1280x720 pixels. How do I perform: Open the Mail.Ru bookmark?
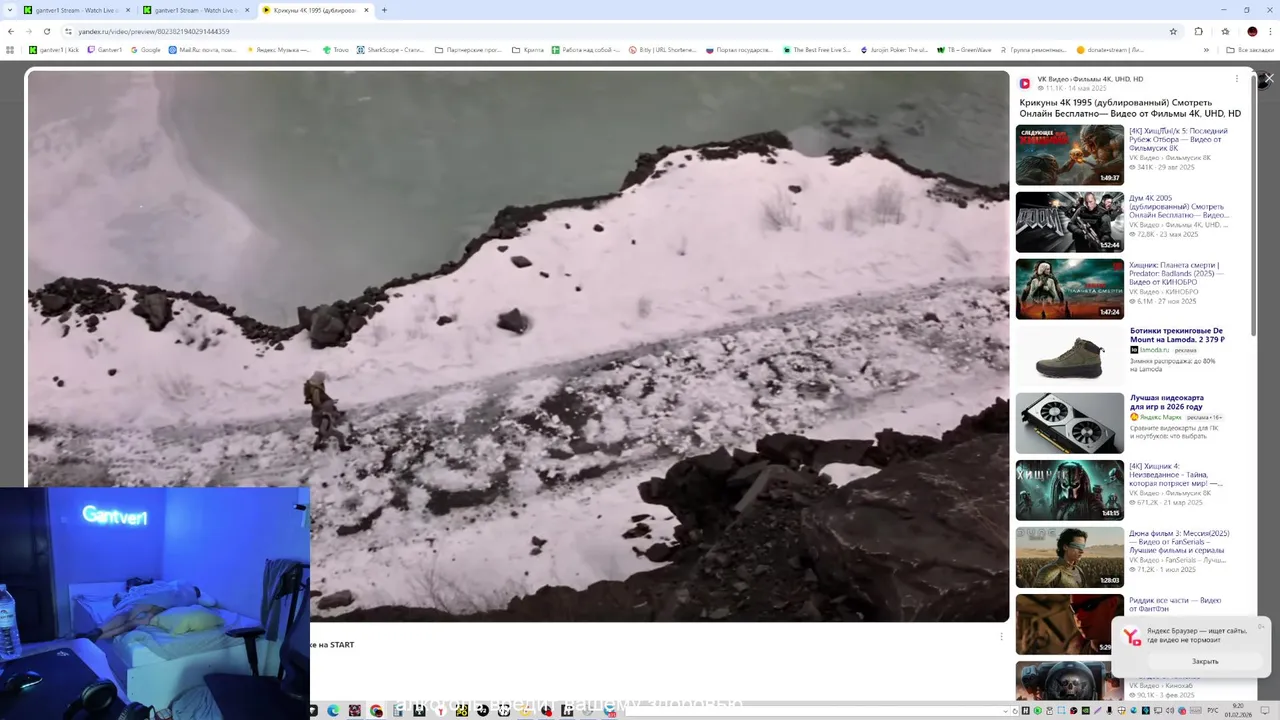[202, 49]
